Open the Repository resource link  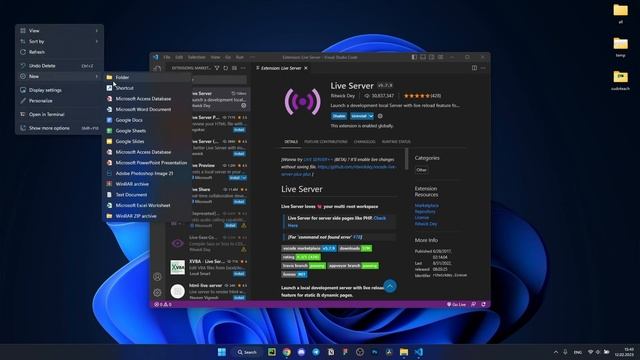click(425, 212)
